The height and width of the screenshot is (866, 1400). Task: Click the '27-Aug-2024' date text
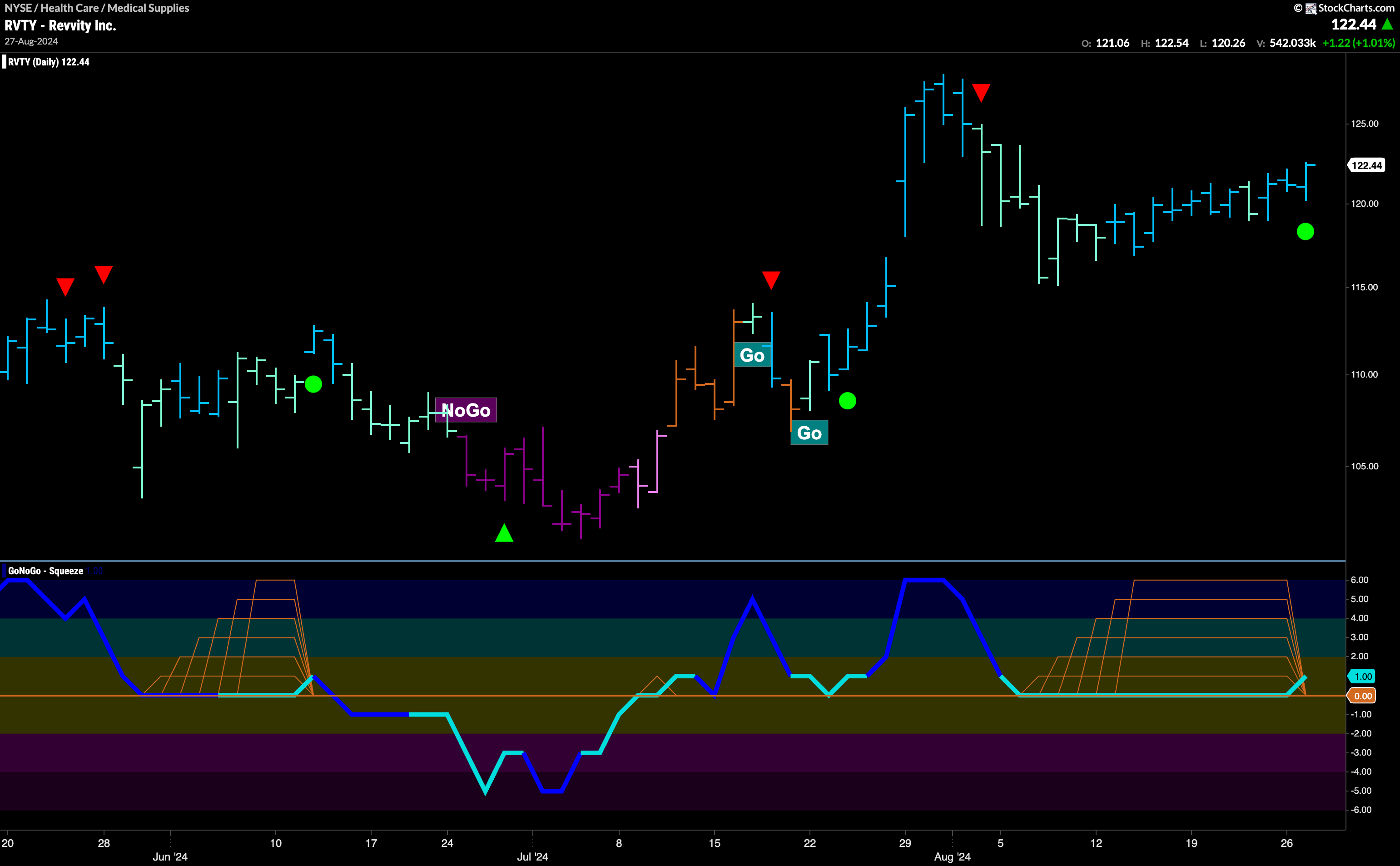[x=31, y=41]
